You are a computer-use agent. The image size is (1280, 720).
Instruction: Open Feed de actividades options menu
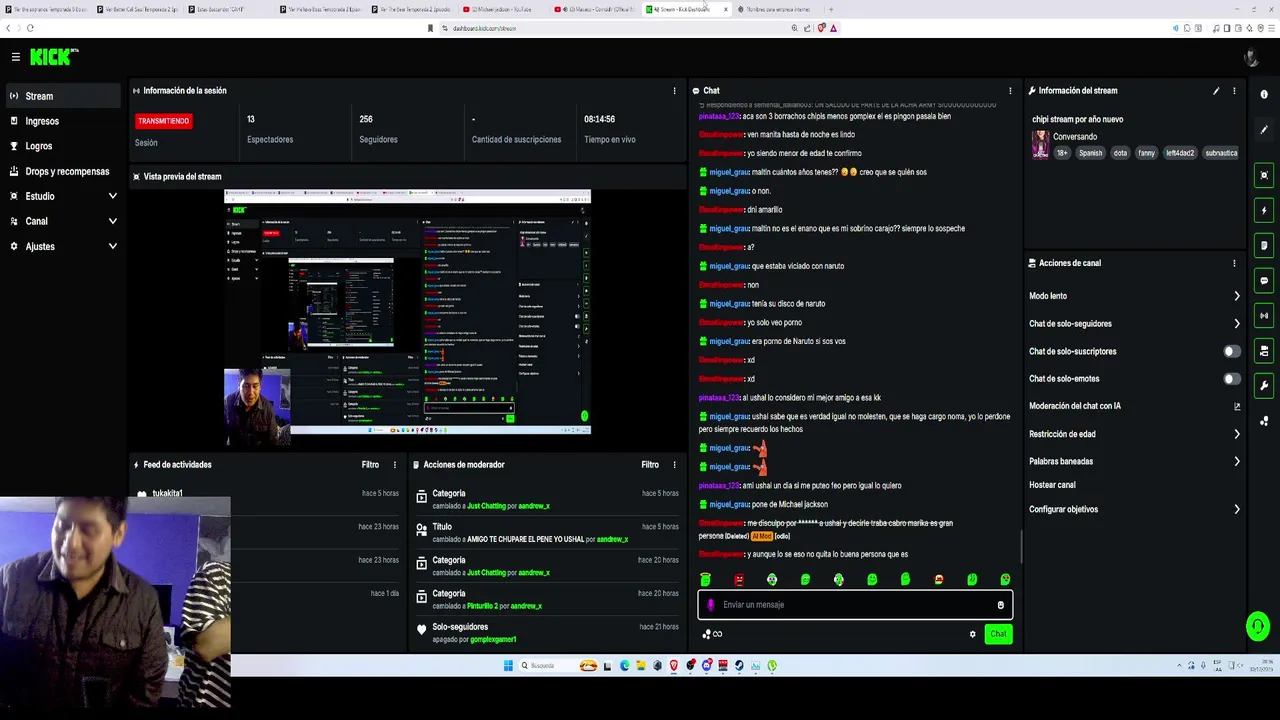[394, 465]
